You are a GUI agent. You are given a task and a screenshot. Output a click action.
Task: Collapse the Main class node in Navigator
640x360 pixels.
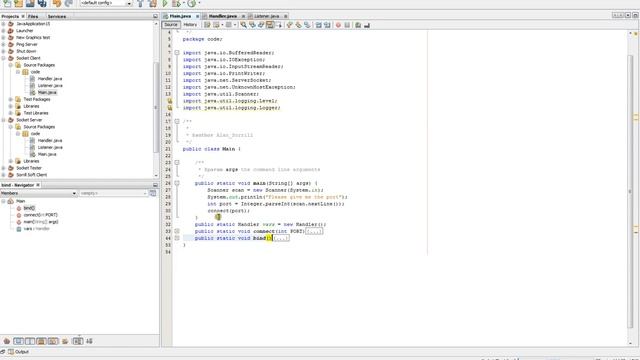4,201
